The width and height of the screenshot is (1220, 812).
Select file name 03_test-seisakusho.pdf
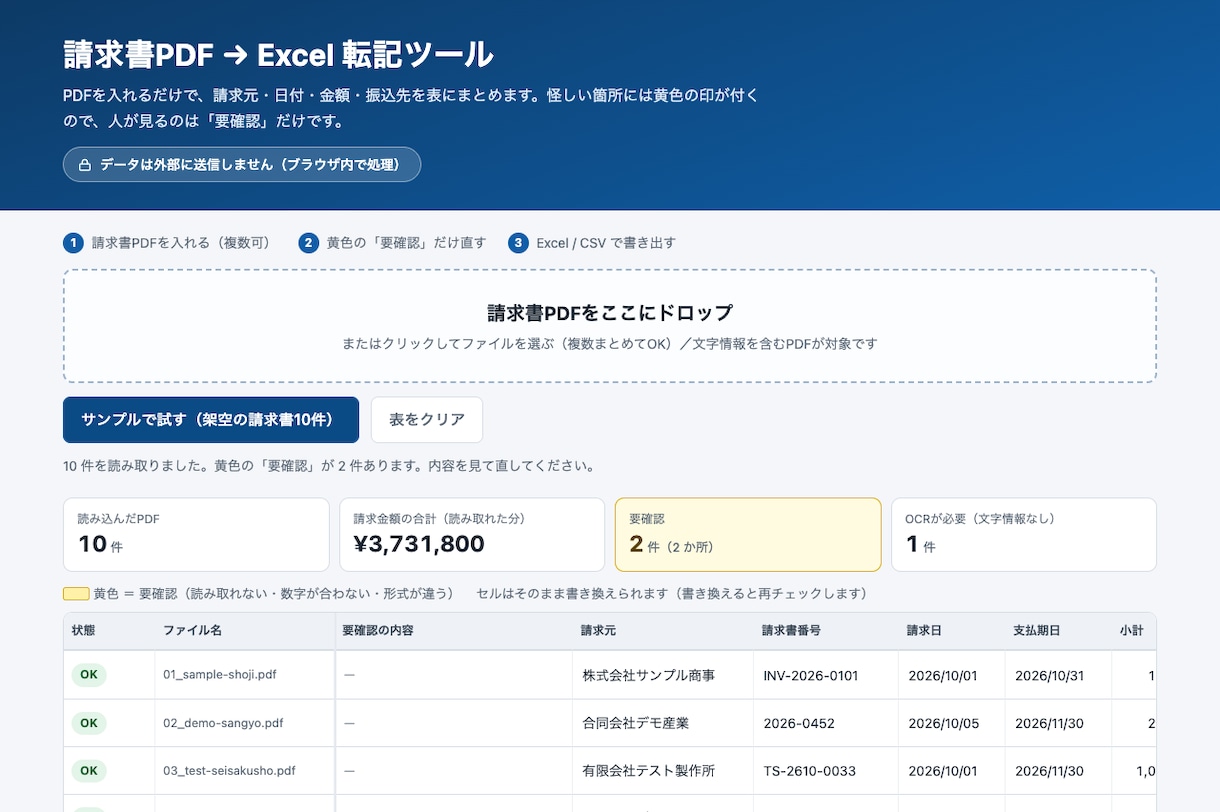(x=229, y=771)
